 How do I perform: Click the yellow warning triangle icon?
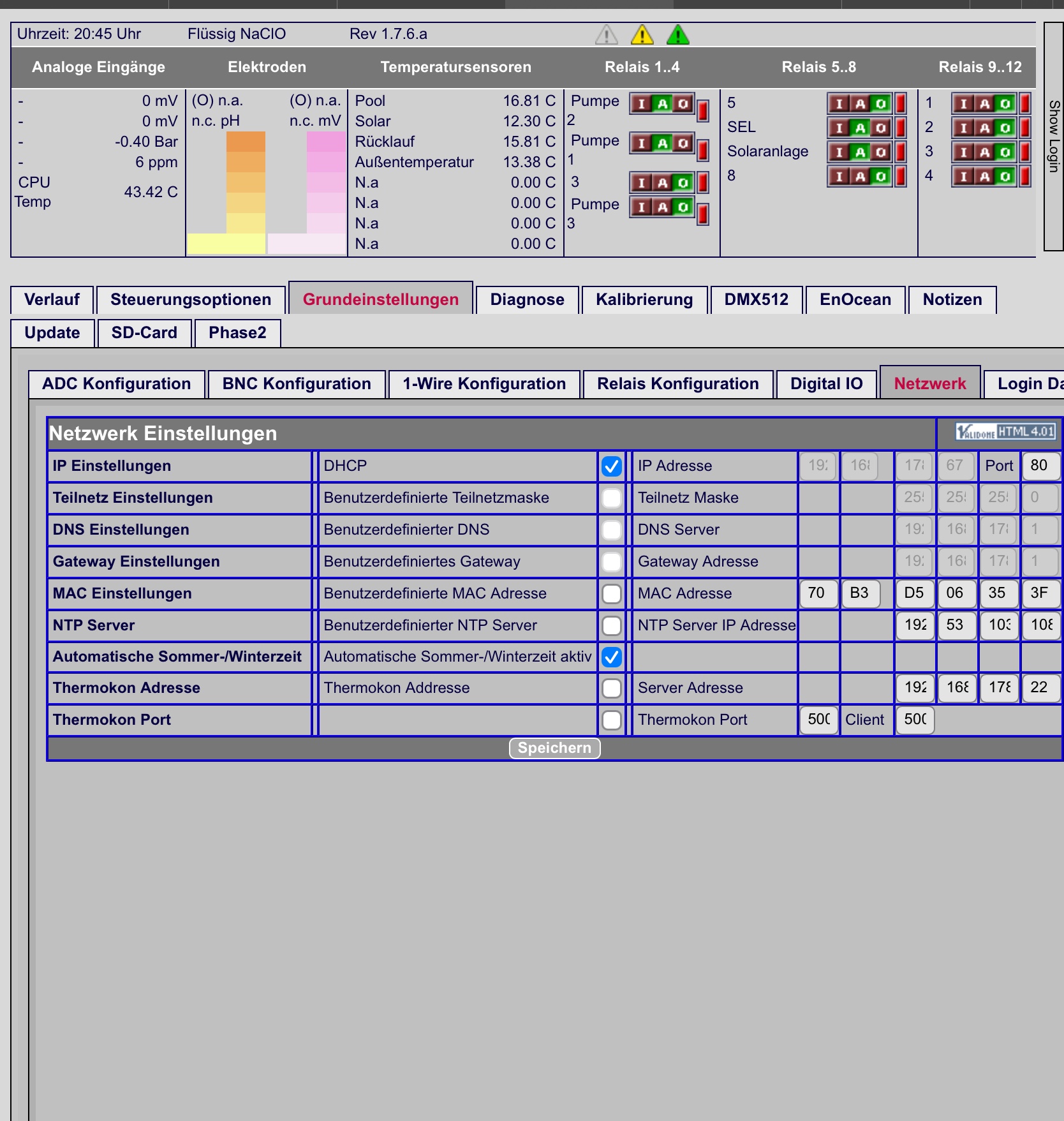coord(642,34)
